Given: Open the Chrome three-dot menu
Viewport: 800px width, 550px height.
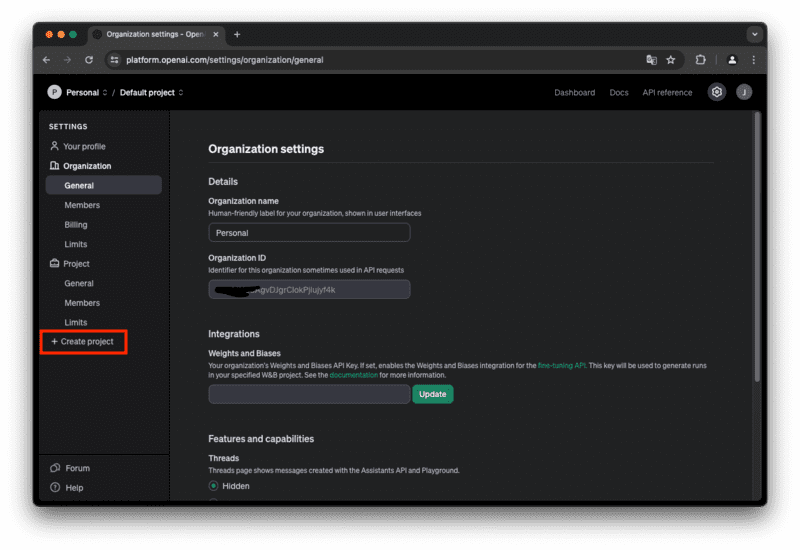Looking at the screenshot, I should pyautogui.click(x=753, y=60).
